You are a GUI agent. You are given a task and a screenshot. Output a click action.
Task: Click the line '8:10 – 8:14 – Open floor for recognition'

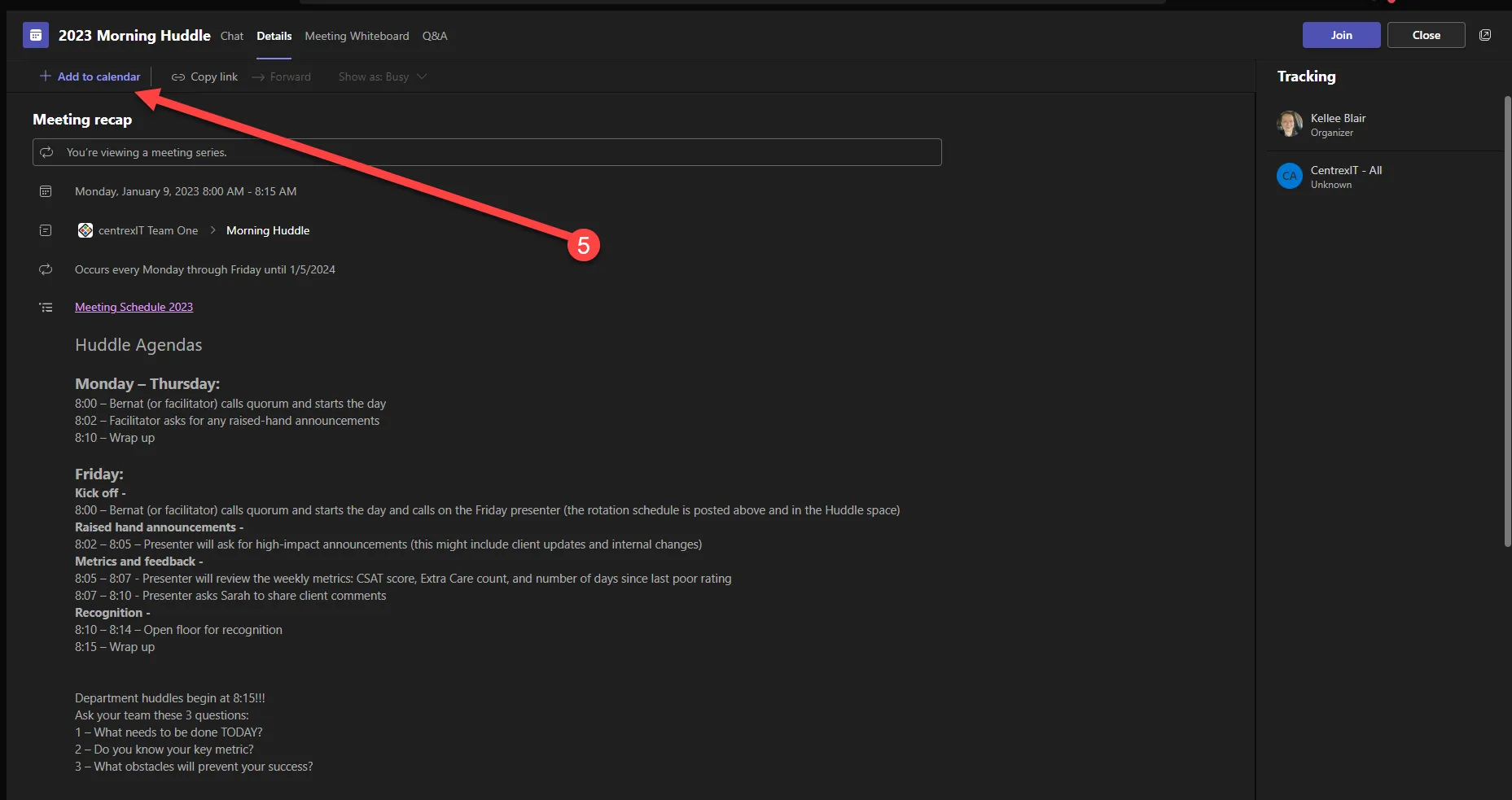(x=178, y=630)
